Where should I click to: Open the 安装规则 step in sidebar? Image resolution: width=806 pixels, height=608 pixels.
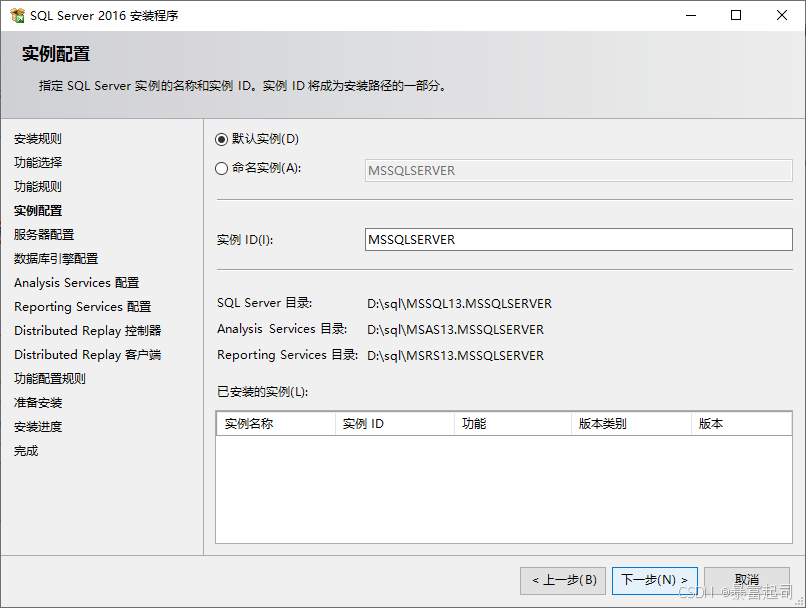[x=38, y=139]
